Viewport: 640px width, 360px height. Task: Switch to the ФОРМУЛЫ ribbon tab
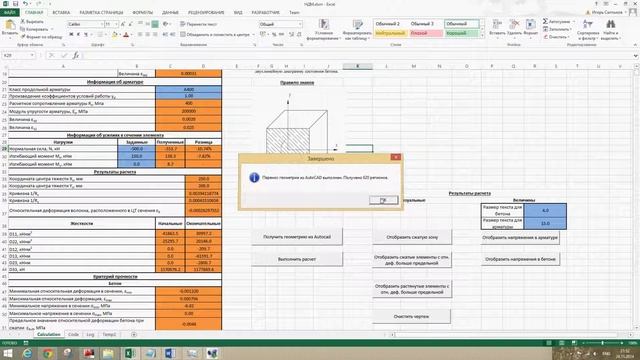[x=142, y=13]
